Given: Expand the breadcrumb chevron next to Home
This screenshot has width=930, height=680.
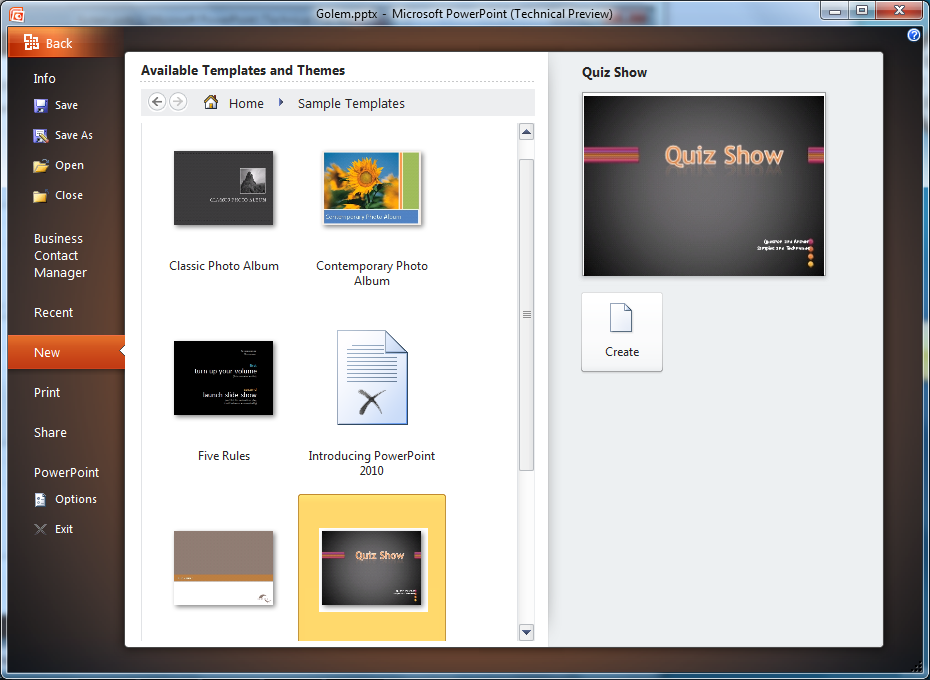Looking at the screenshot, I should 283,102.
